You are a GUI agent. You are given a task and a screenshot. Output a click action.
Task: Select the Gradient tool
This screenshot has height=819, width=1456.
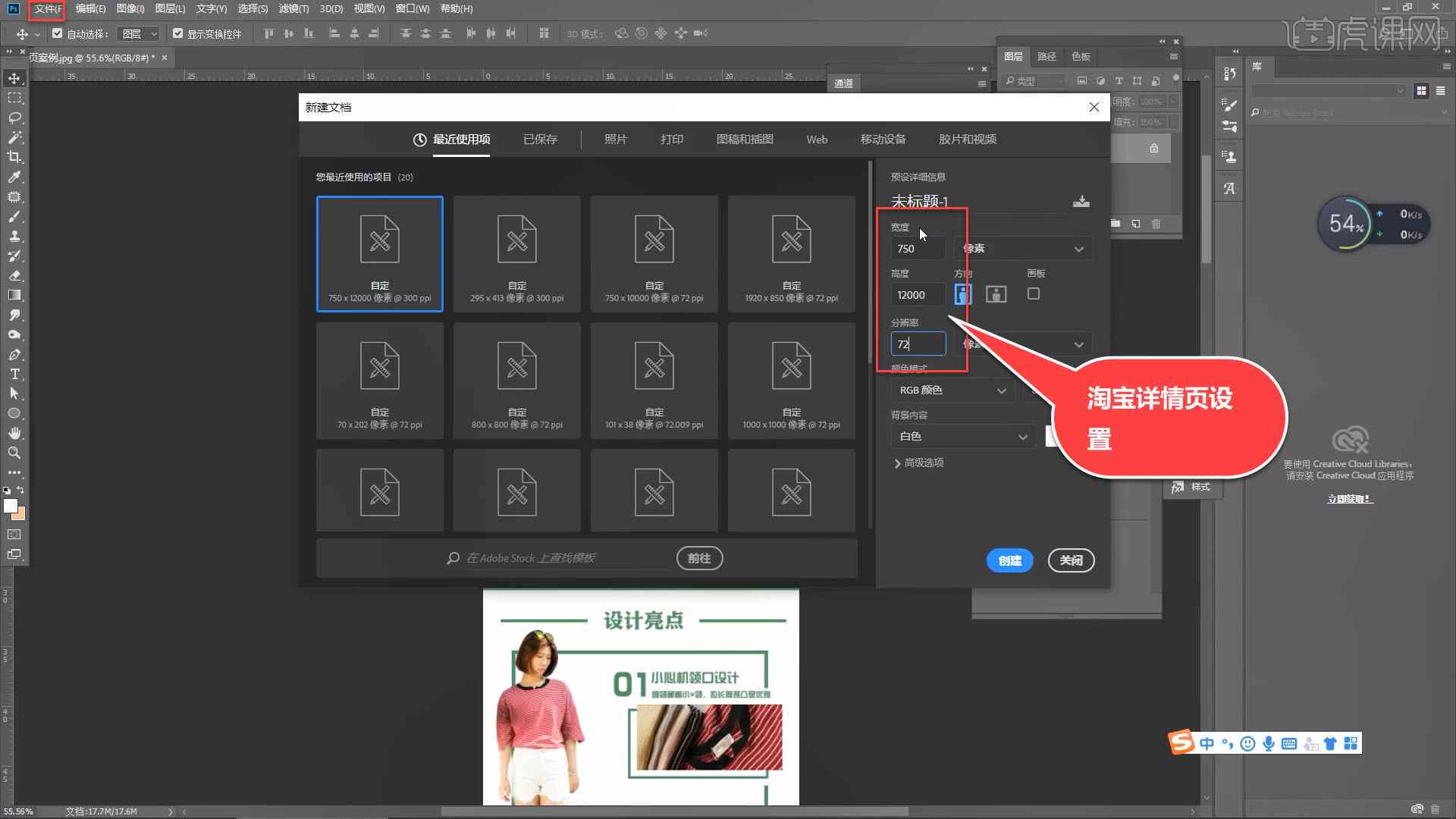14,295
